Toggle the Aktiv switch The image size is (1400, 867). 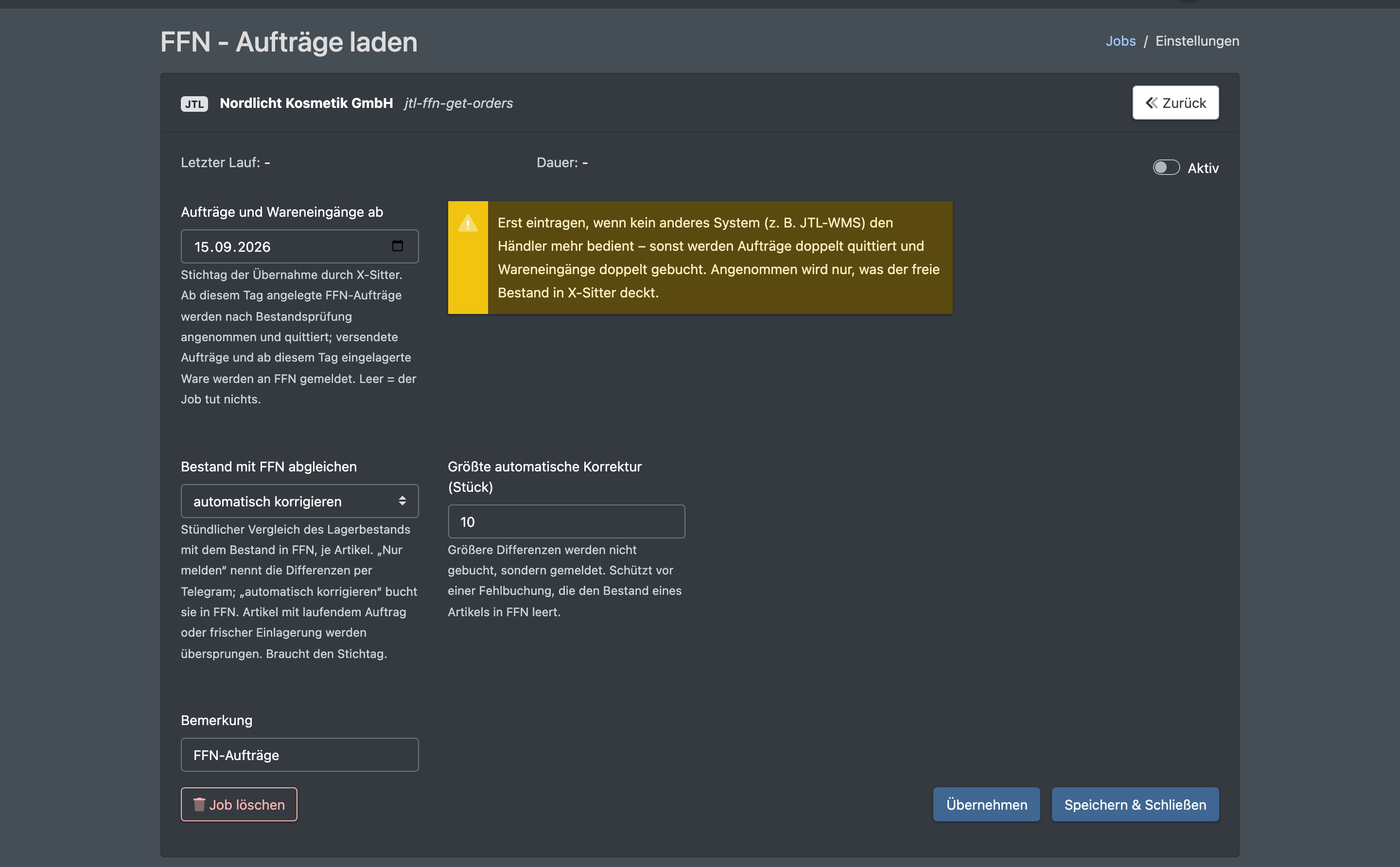coord(1166,168)
